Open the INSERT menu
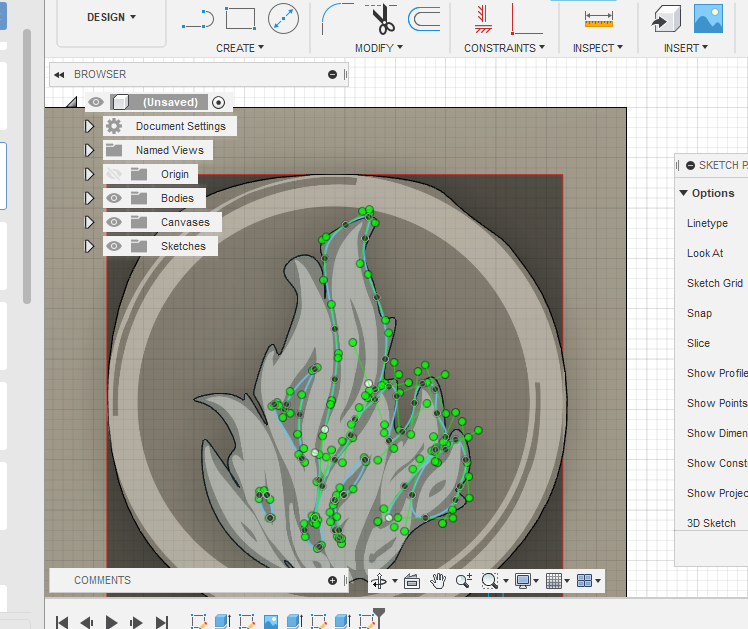 pos(686,48)
